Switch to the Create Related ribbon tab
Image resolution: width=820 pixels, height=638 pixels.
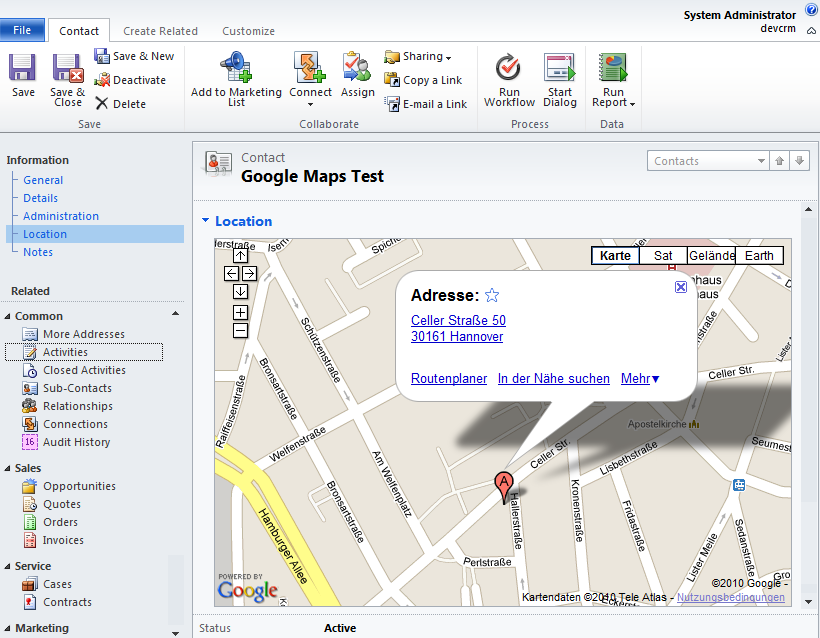point(160,30)
